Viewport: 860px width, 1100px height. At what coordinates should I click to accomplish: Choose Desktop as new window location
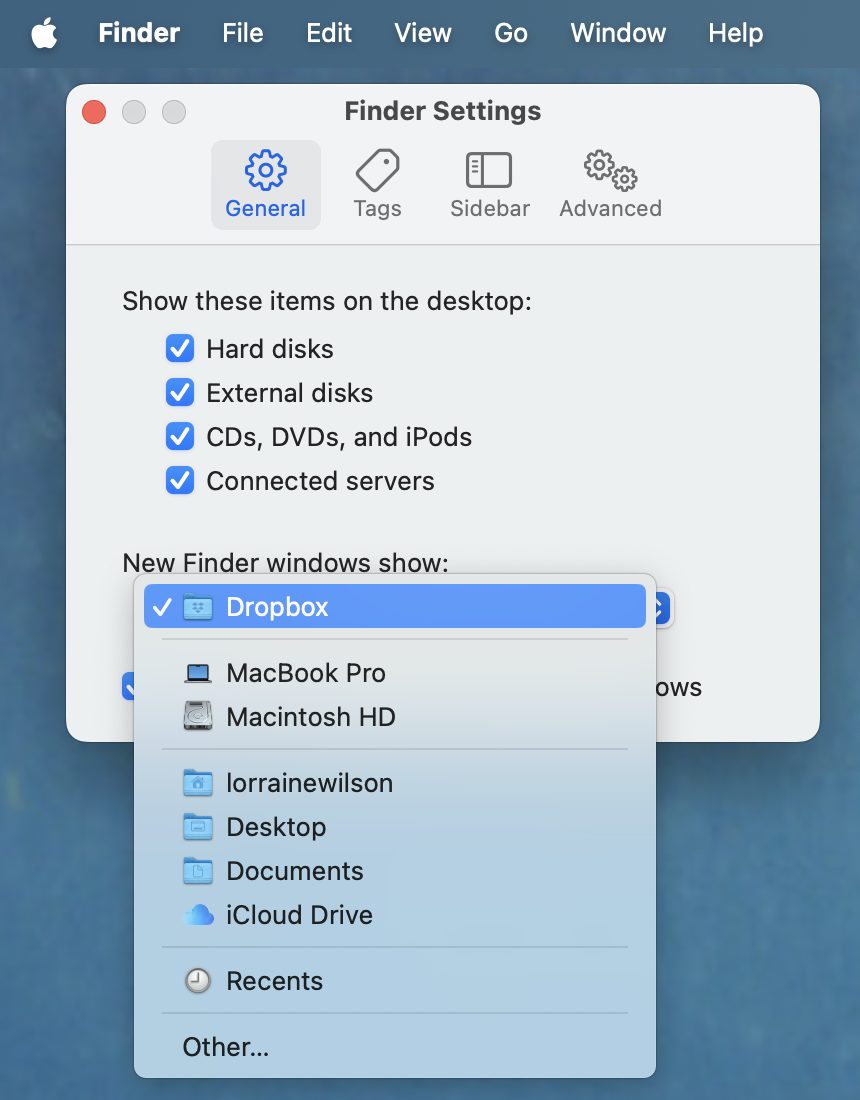[395, 827]
